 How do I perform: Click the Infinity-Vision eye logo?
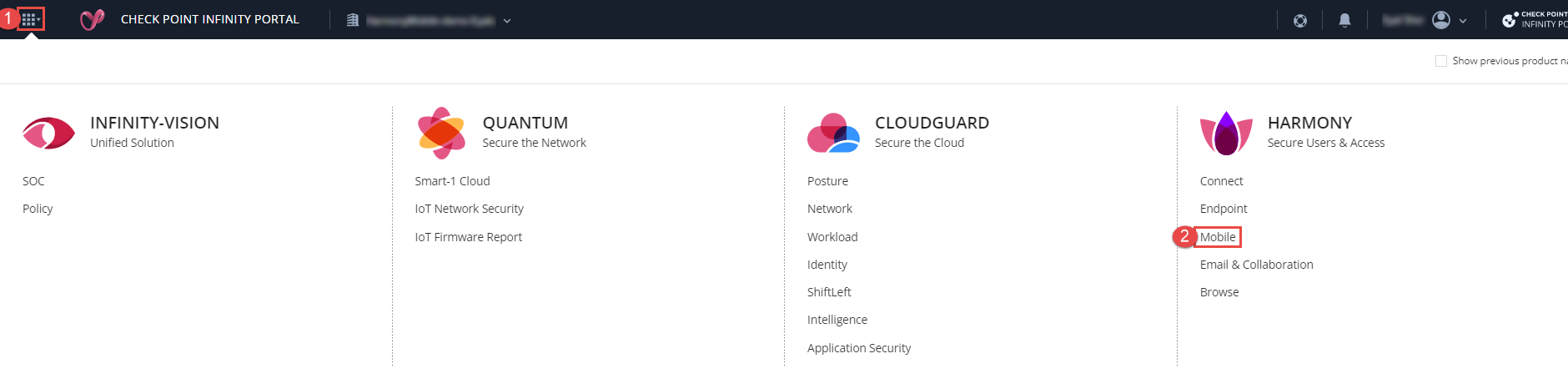click(48, 134)
